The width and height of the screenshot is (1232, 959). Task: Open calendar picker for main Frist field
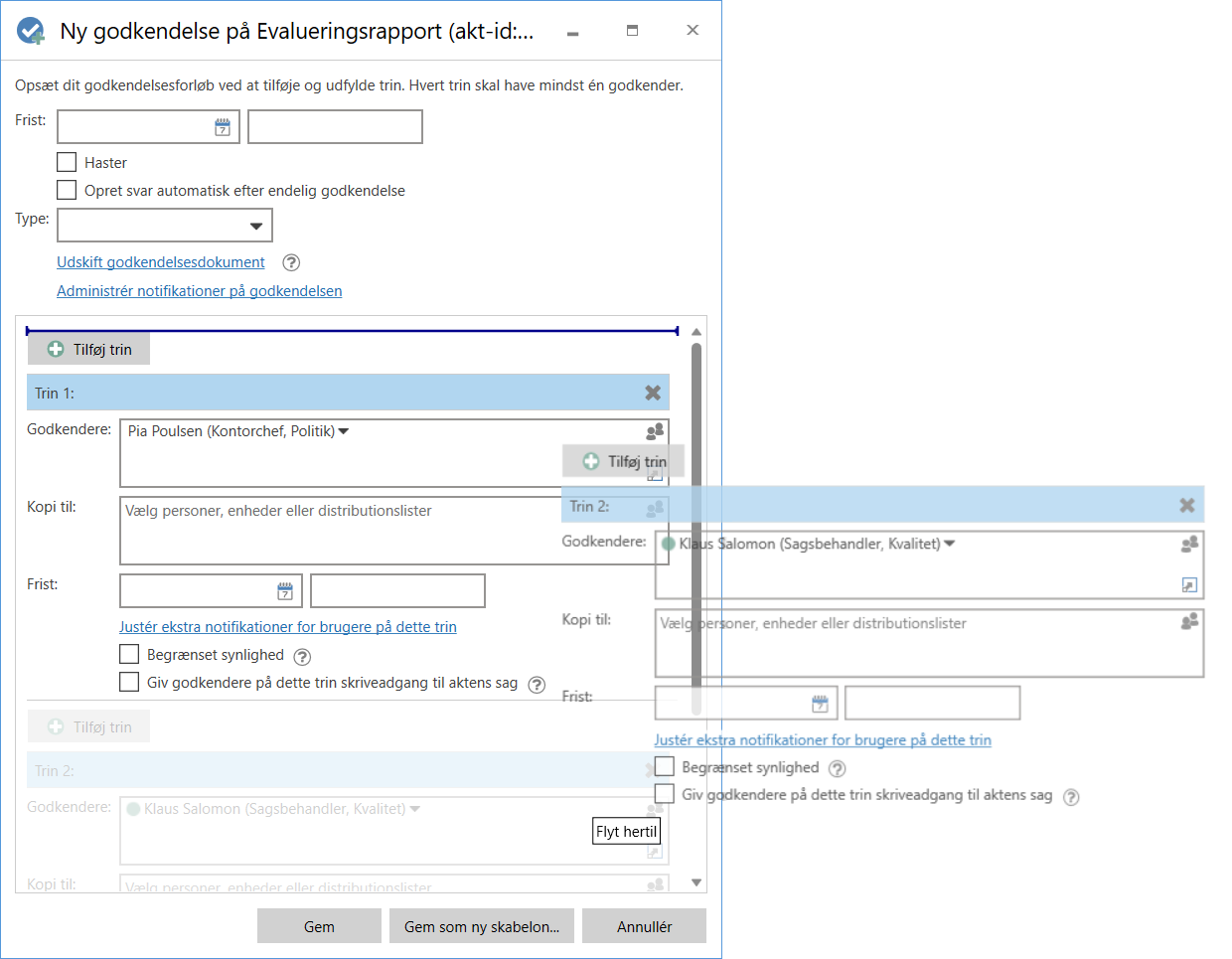click(223, 127)
